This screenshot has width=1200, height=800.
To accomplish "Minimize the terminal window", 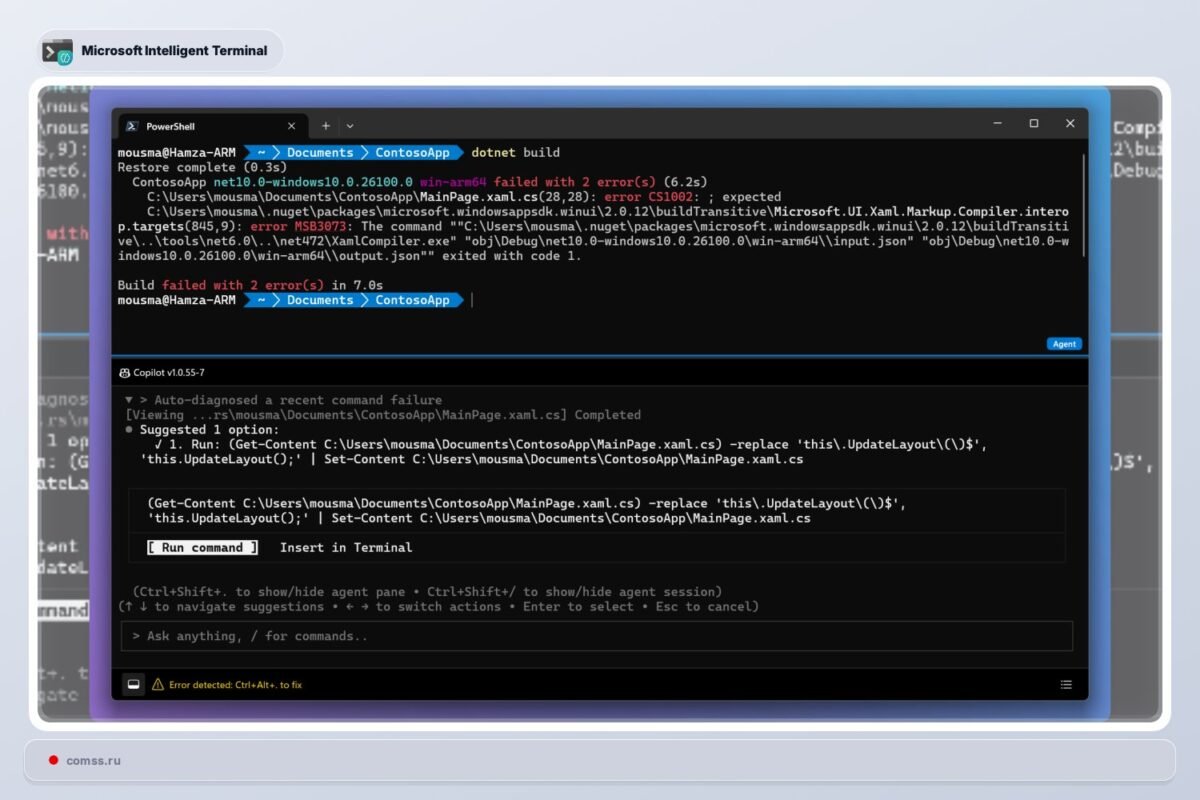I will coord(997,124).
